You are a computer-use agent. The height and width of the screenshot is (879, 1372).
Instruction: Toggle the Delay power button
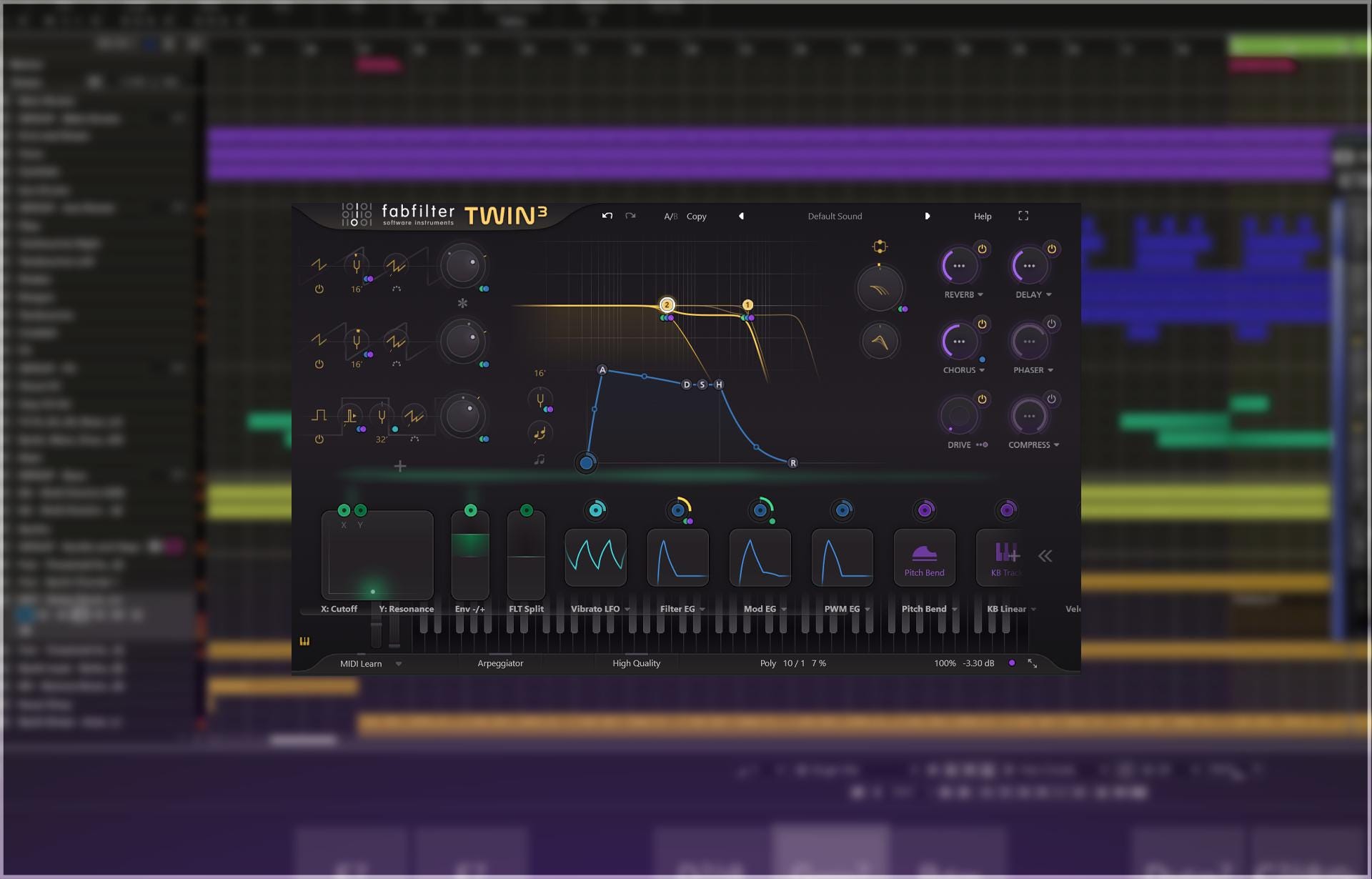point(1051,249)
